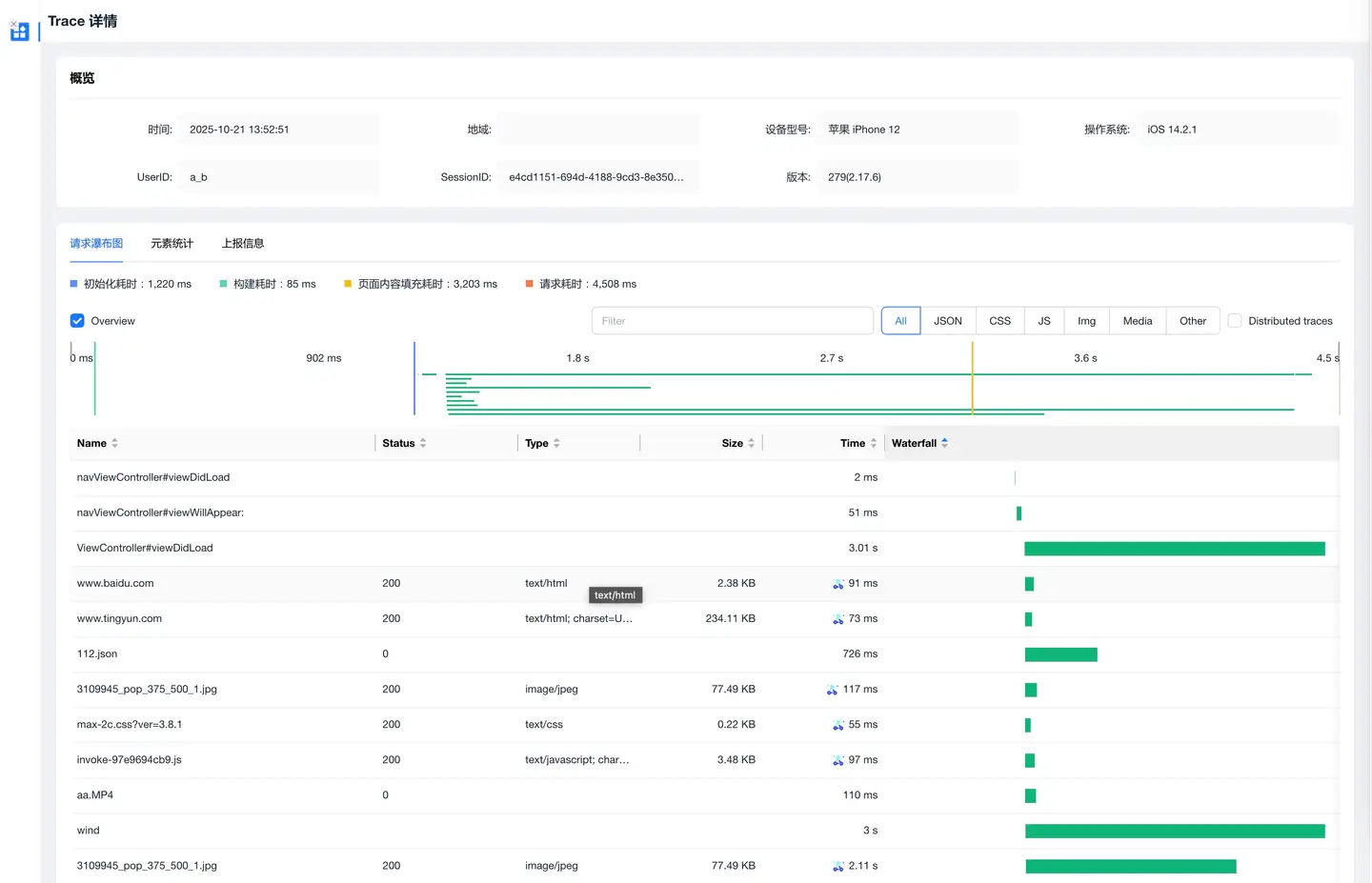Uncheck the Overview checkbox
This screenshot has width=1372, height=883.
tap(77, 321)
